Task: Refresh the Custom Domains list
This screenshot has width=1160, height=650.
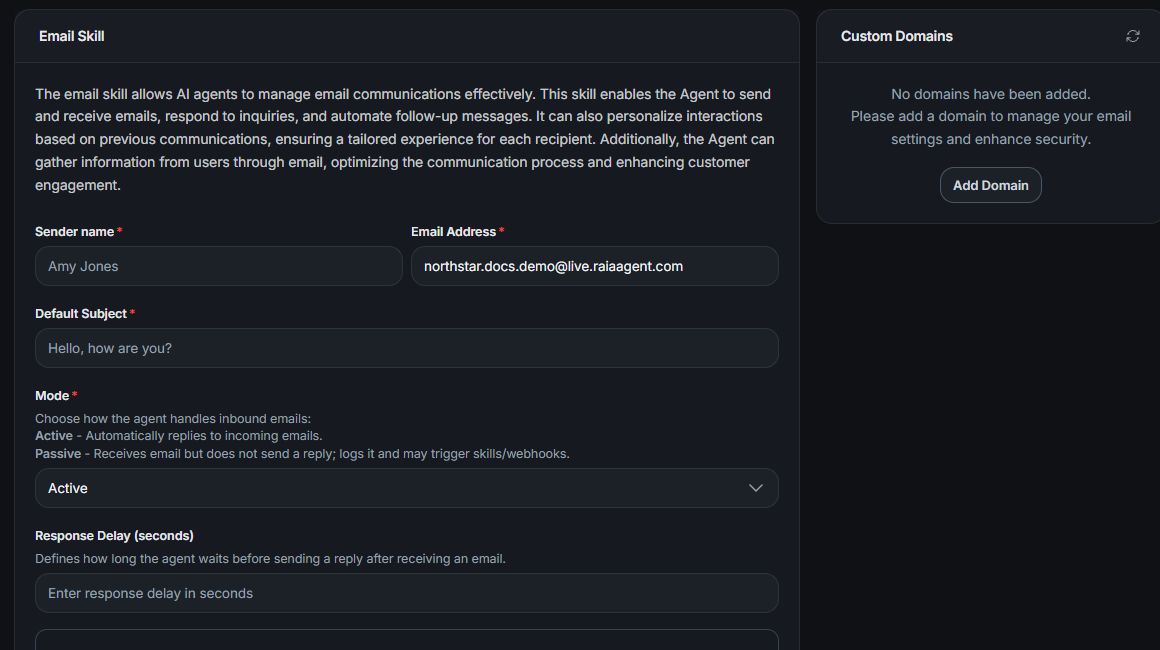Action: [x=1133, y=36]
